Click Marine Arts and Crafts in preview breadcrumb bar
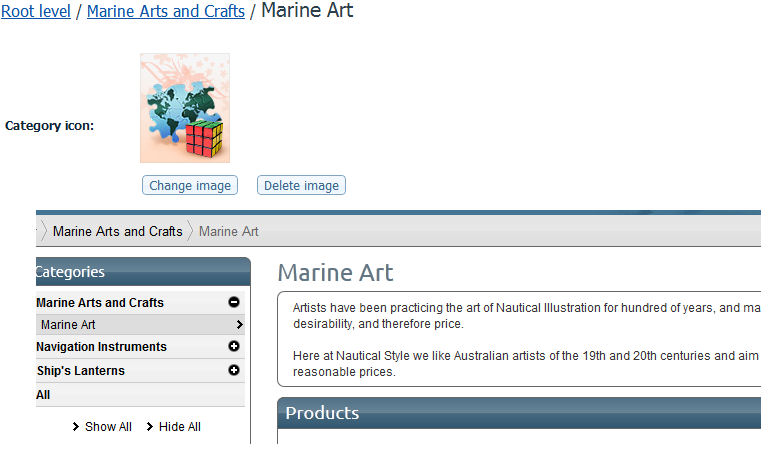The height and width of the screenshot is (454, 772). [117, 231]
